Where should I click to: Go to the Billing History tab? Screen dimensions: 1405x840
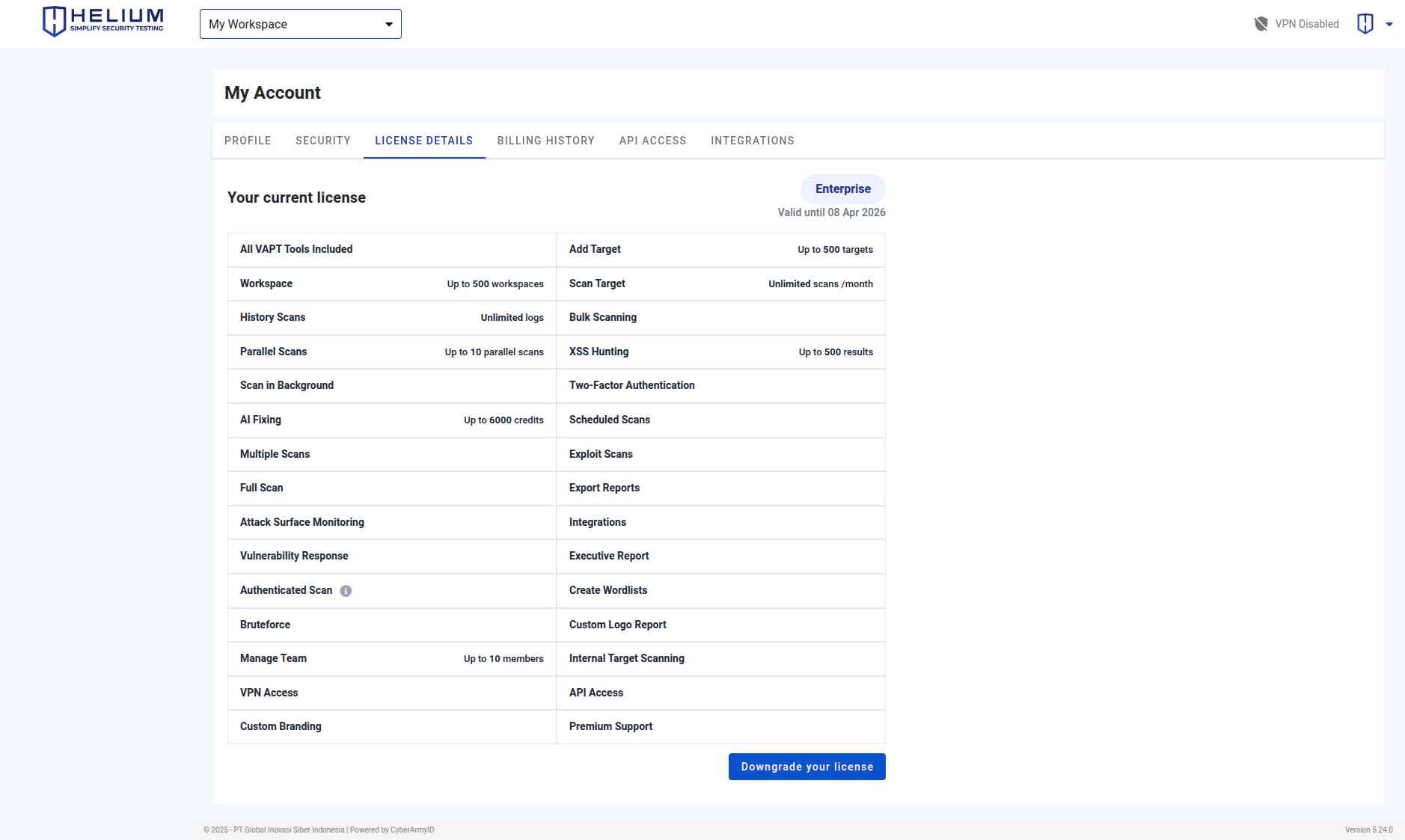pos(545,141)
